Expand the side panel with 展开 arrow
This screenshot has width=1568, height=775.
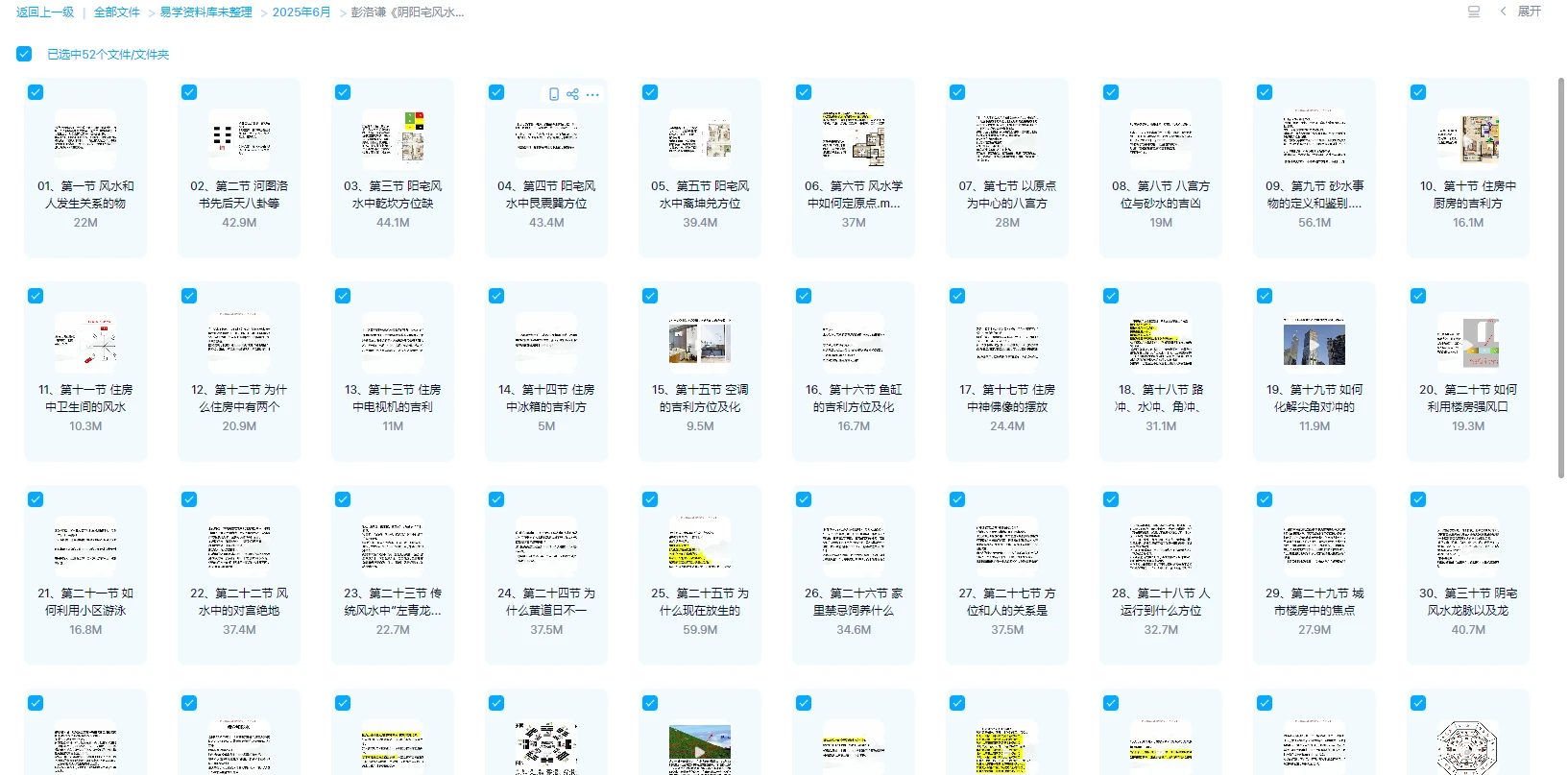click(x=1521, y=12)
